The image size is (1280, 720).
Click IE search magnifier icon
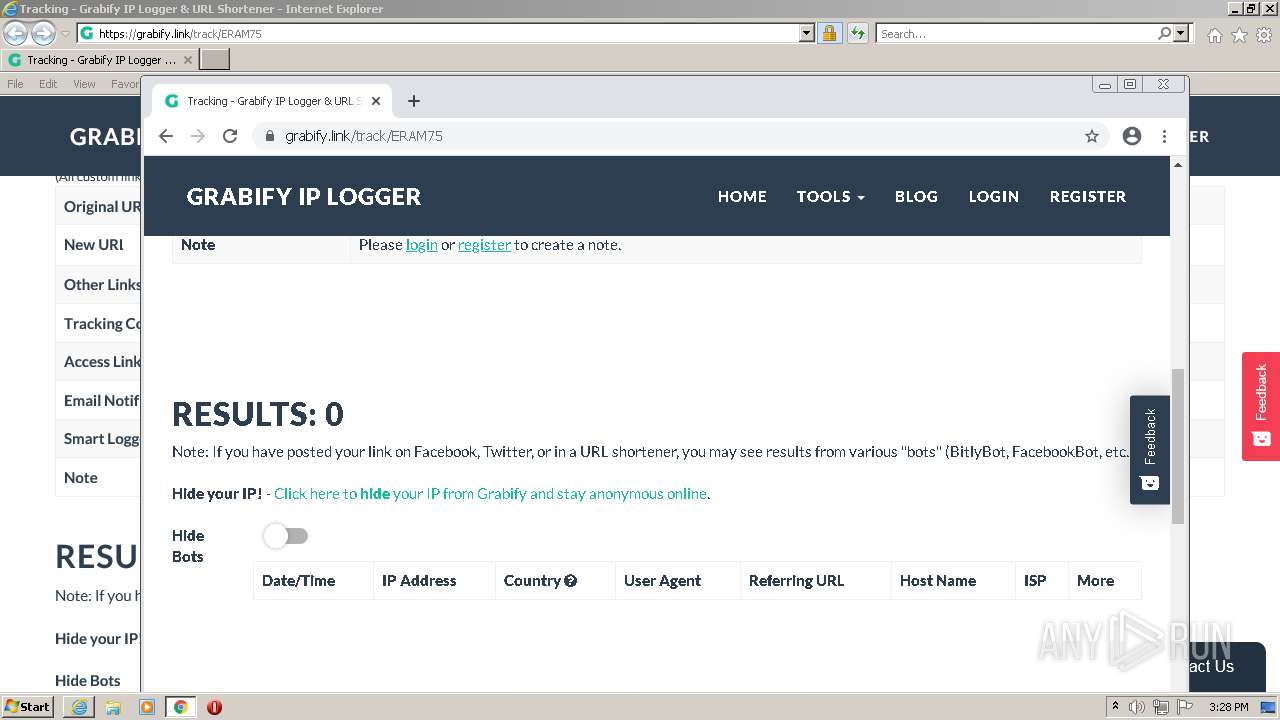[x=1164, y=33]
